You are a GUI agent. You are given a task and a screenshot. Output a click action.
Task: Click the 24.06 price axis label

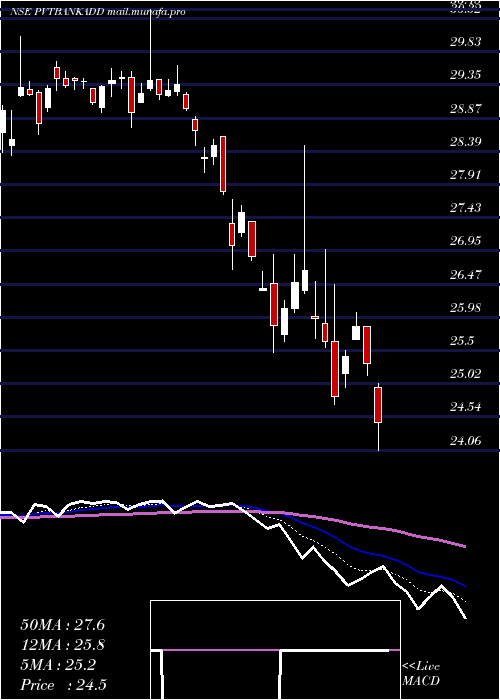point(465,441)
